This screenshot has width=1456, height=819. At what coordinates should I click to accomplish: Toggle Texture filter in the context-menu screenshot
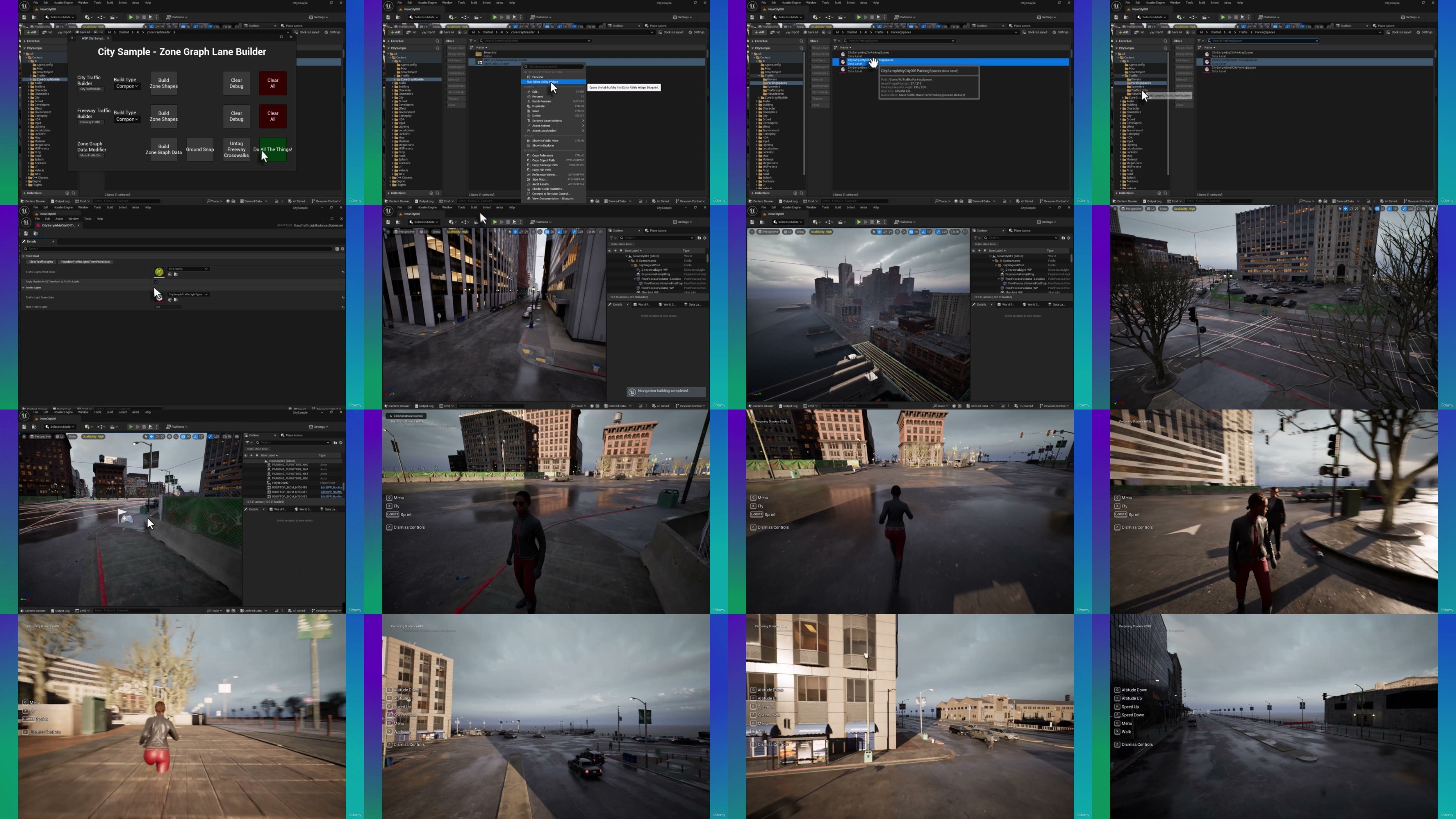coord(455,99)
